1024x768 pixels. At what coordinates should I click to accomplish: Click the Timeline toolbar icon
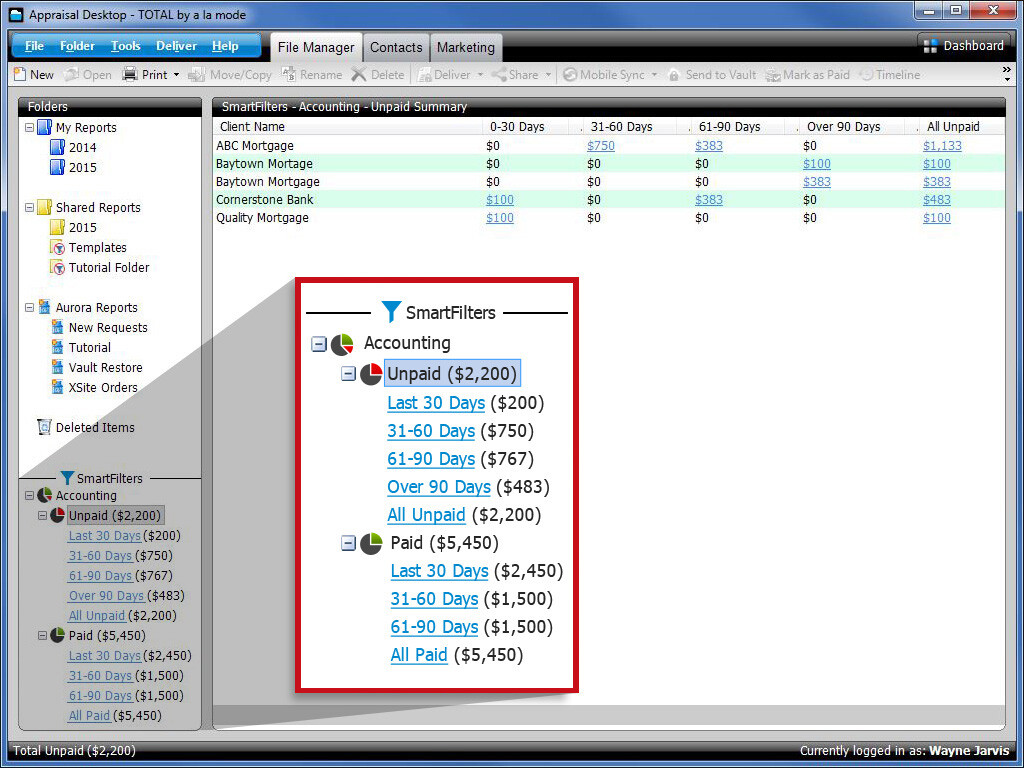click(x=867, y=74)
